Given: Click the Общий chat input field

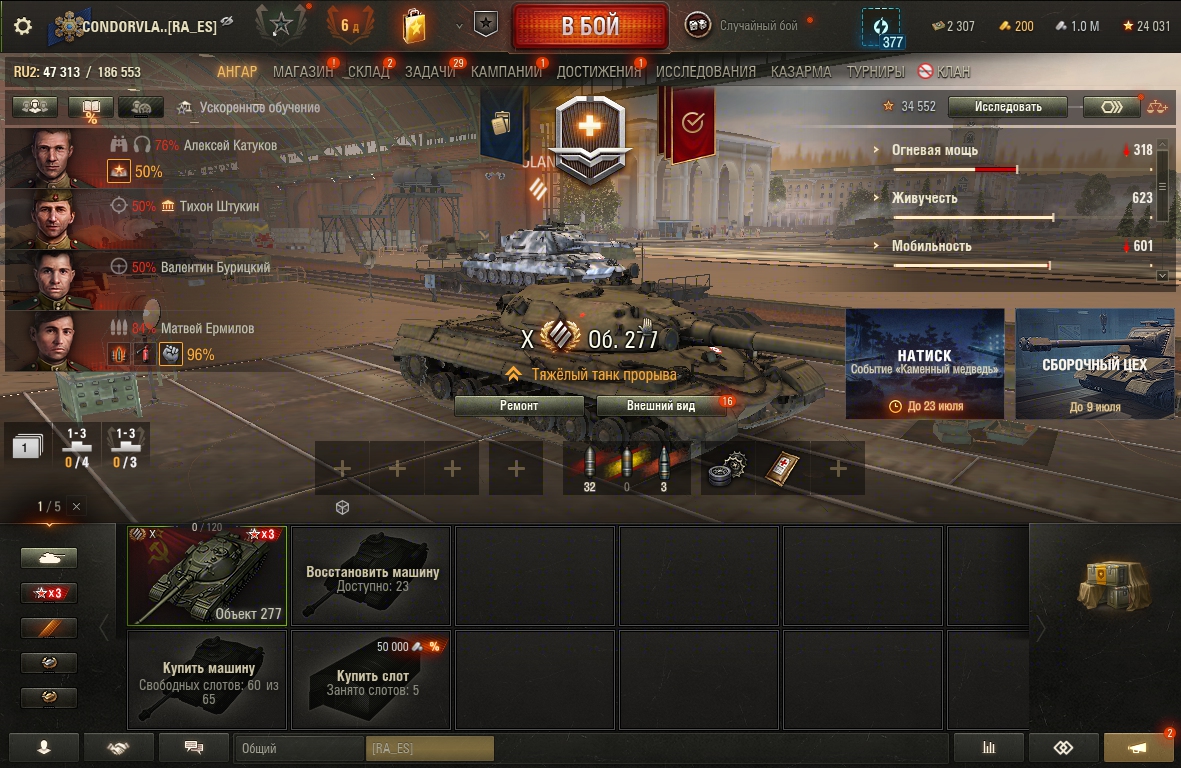Looking at the screenshot, I should [x=299, y=748].
